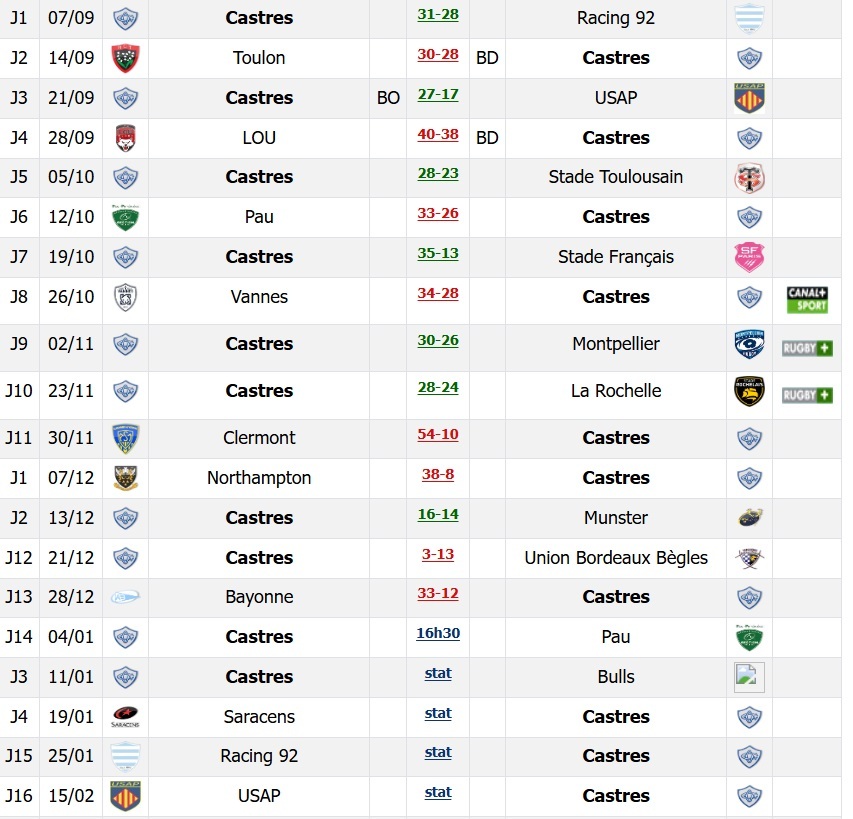The width and height of the screenshot is (853, 819).
Task: Open the 54-10 Clermont match score
Action: point(438,434)
